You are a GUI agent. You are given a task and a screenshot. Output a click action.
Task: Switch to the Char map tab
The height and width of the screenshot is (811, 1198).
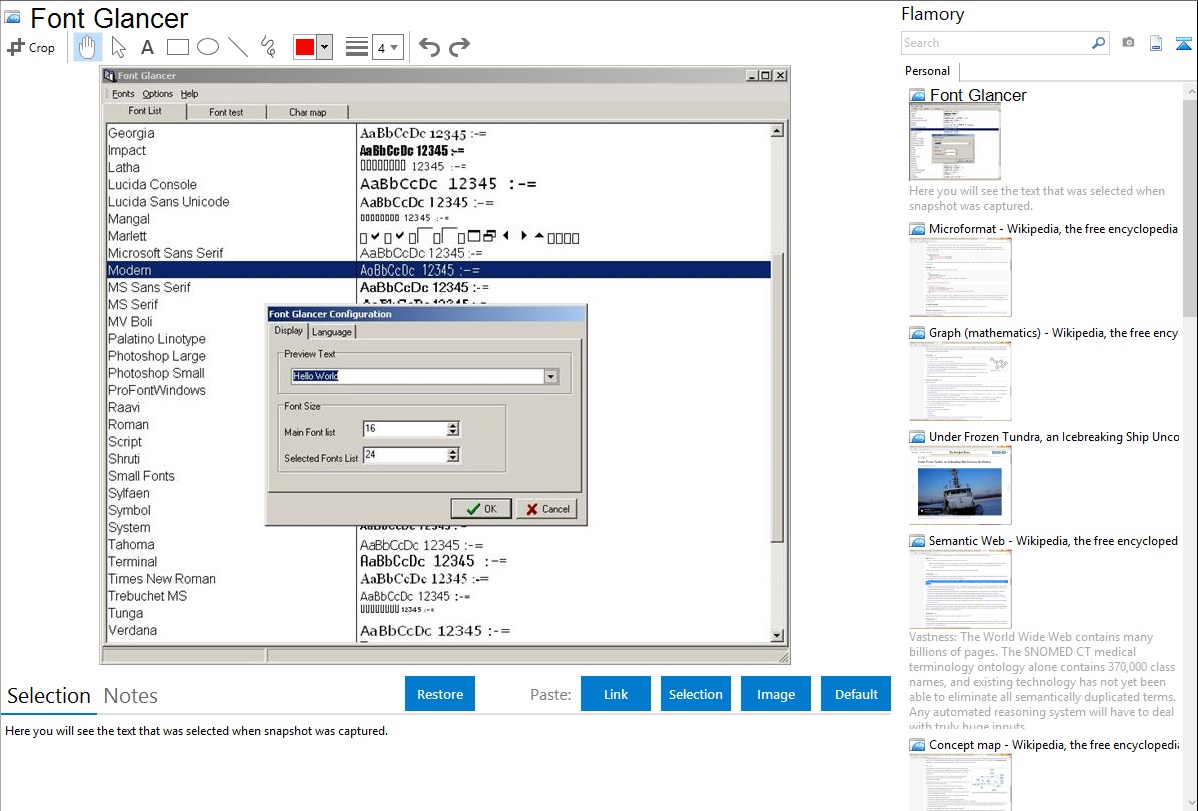point(307,112)
